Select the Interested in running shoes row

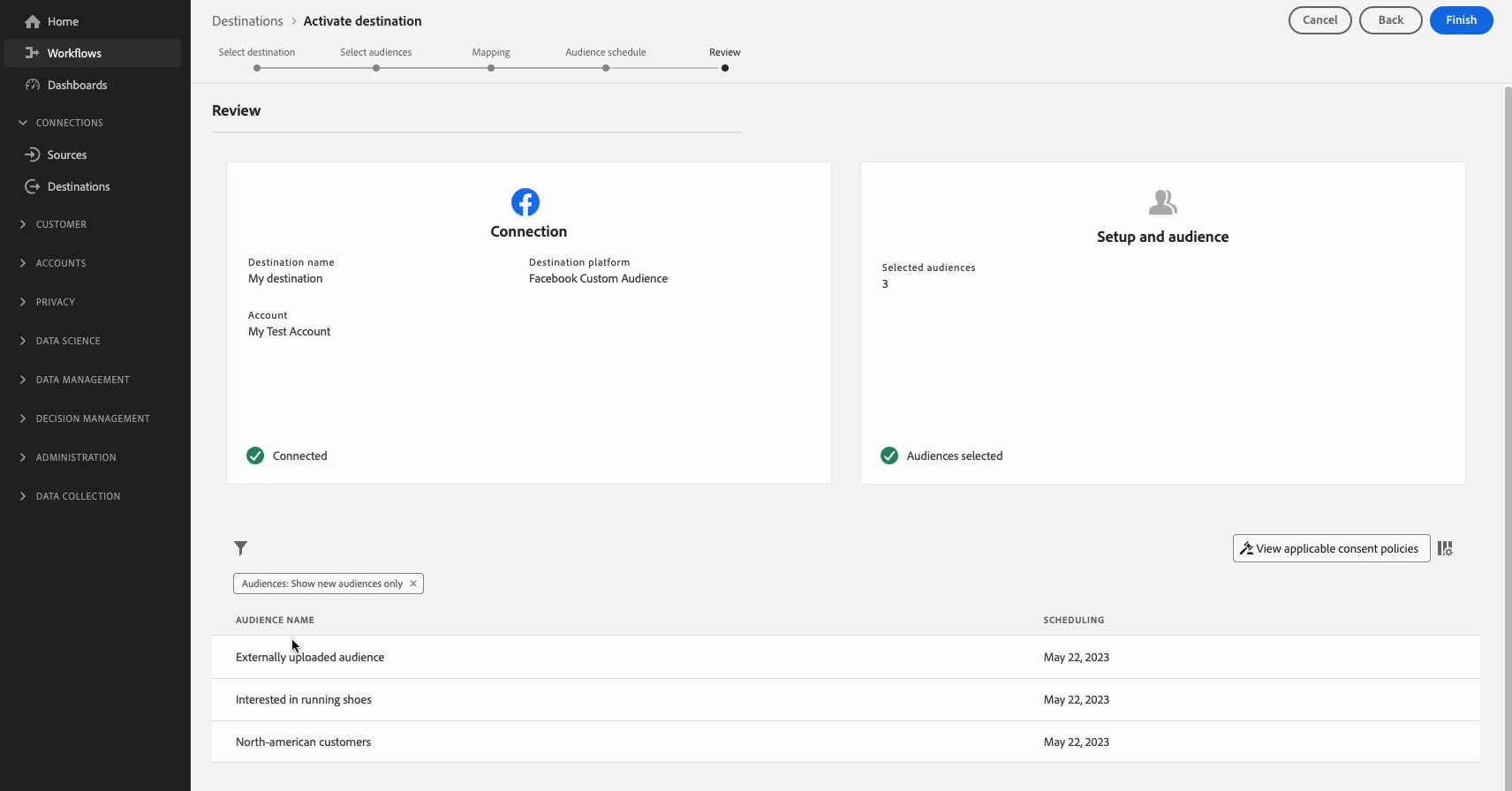tap(845, 699)
